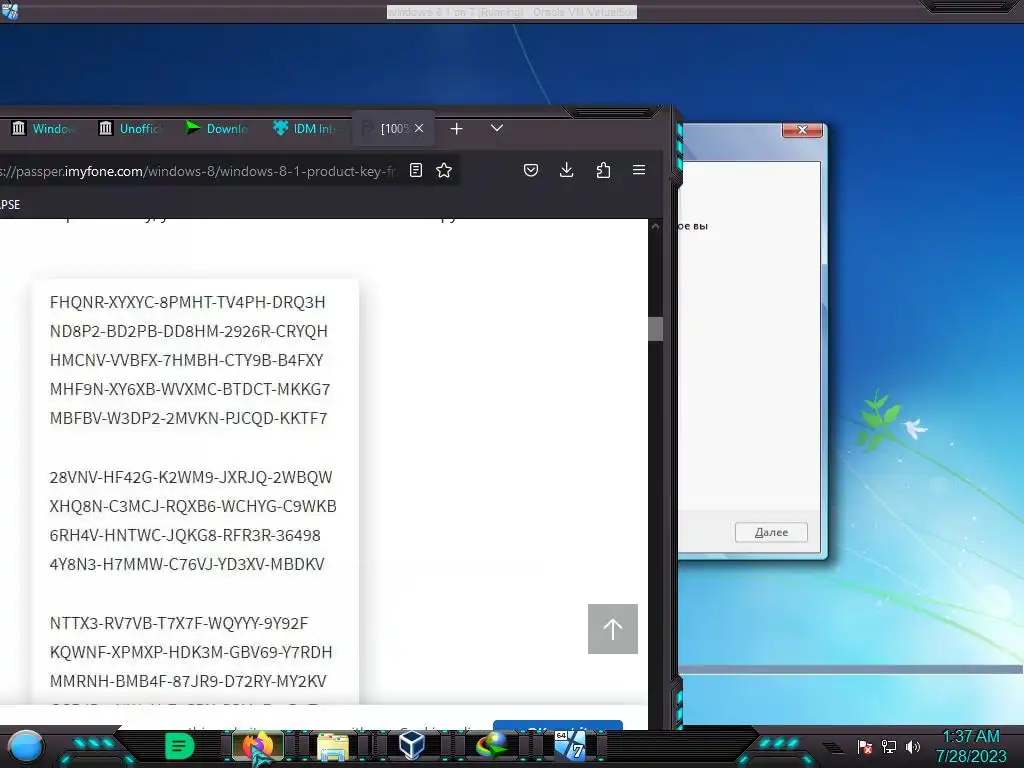Screen dimensions: 1024x768
Task: Open the 64-bit Windows 7 taskbar app
Action: pos(569,746)
